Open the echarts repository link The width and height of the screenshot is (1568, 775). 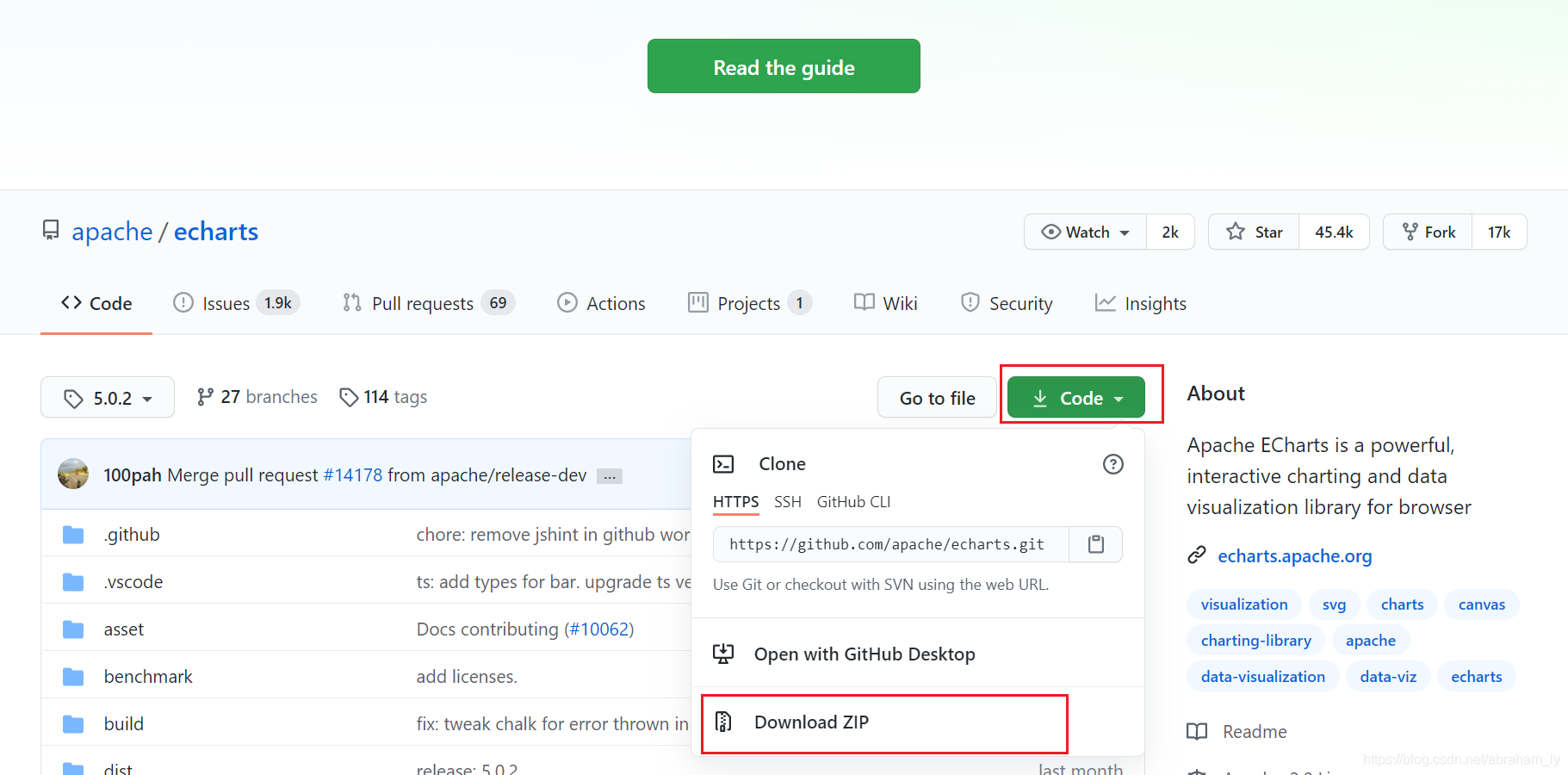tap(216, 232)
